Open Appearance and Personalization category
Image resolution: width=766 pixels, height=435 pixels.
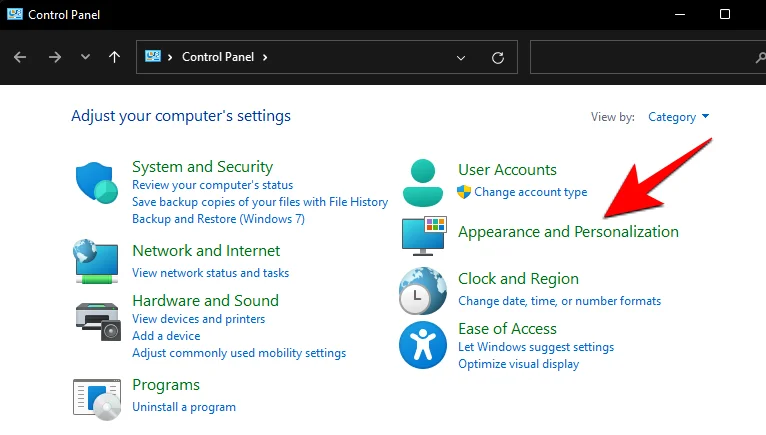(568, 232)
